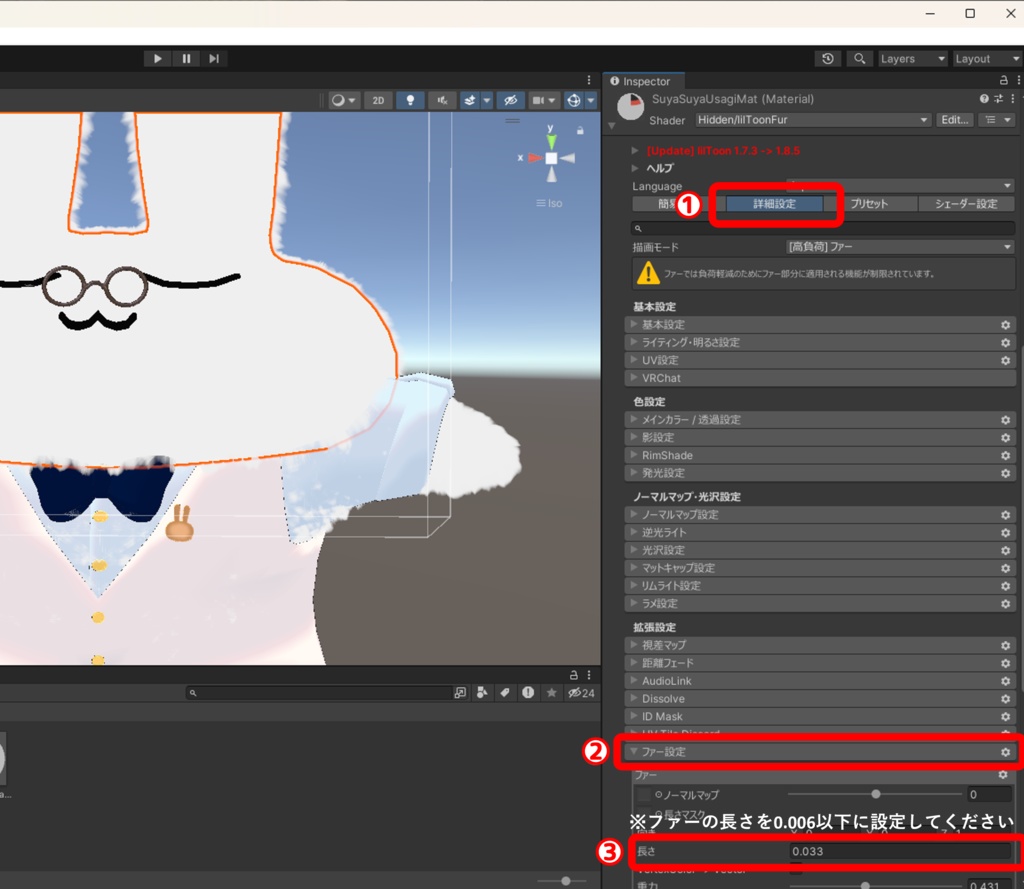This screenshot has width=1024, height=889.
Task: Click the Project search by type icon
Action: point(482,693)
